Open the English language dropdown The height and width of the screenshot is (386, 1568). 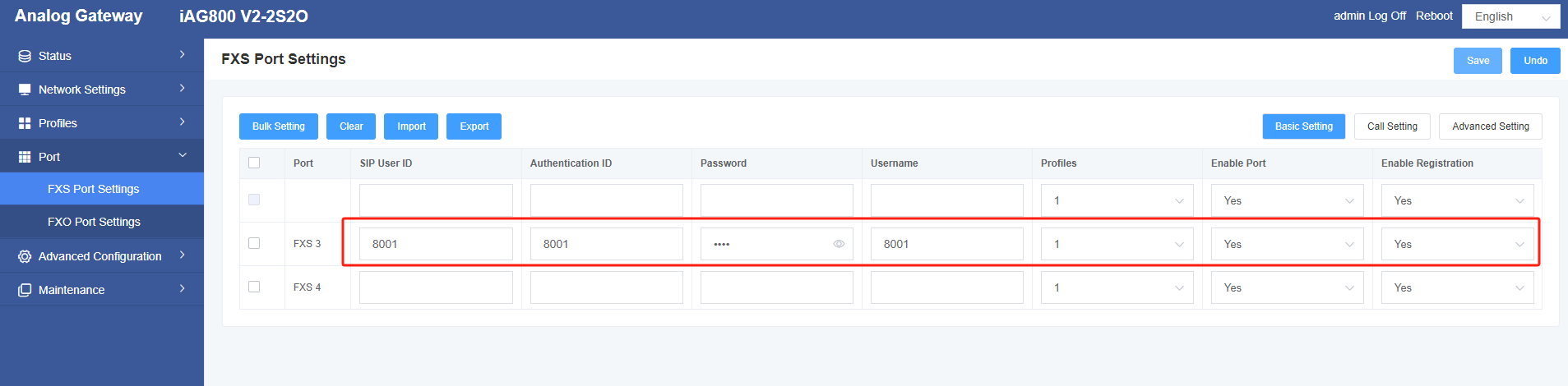click(1510, 16)
